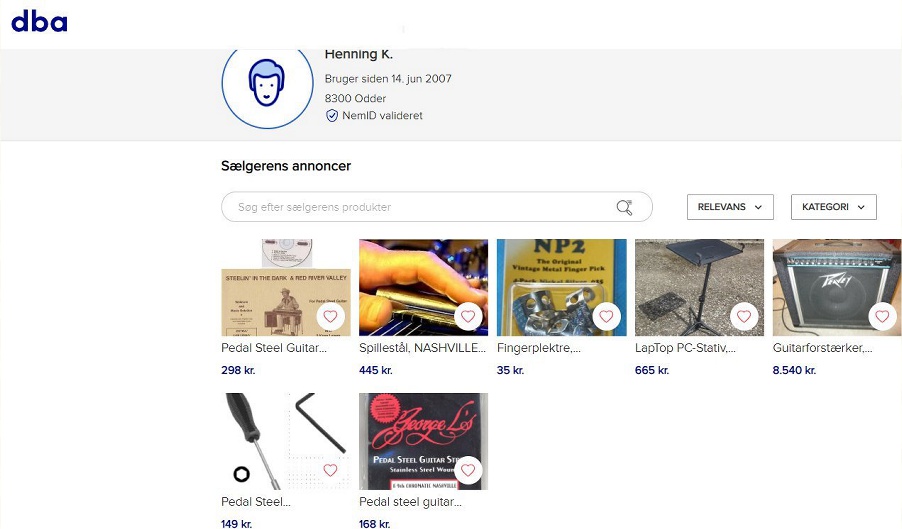Open the RELEVANS sort dropdown
This screenshot has height=529, width=902.
pyautogui.click(x=730, y=207)
